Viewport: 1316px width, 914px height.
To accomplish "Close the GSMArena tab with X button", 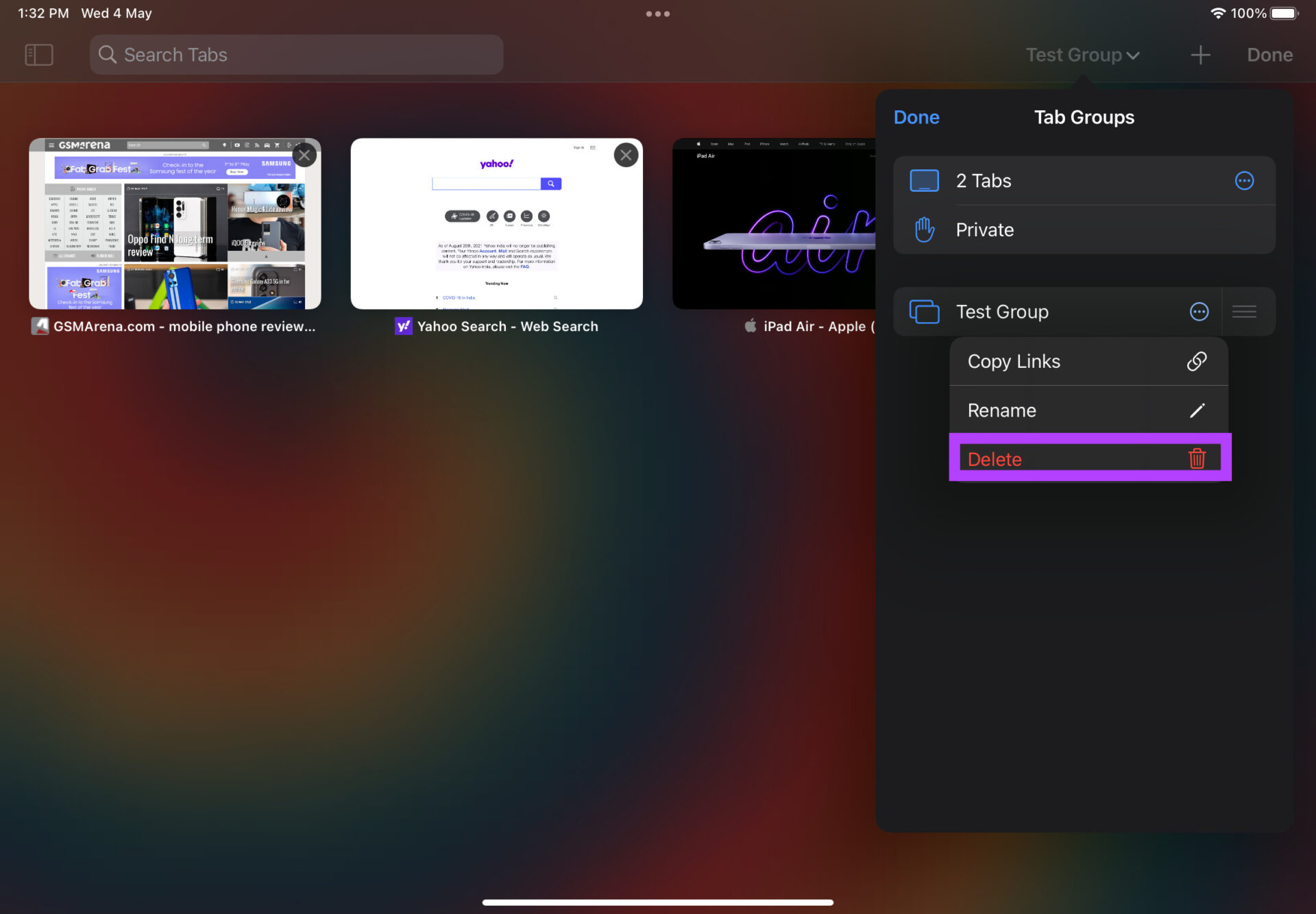I will 305,154.
